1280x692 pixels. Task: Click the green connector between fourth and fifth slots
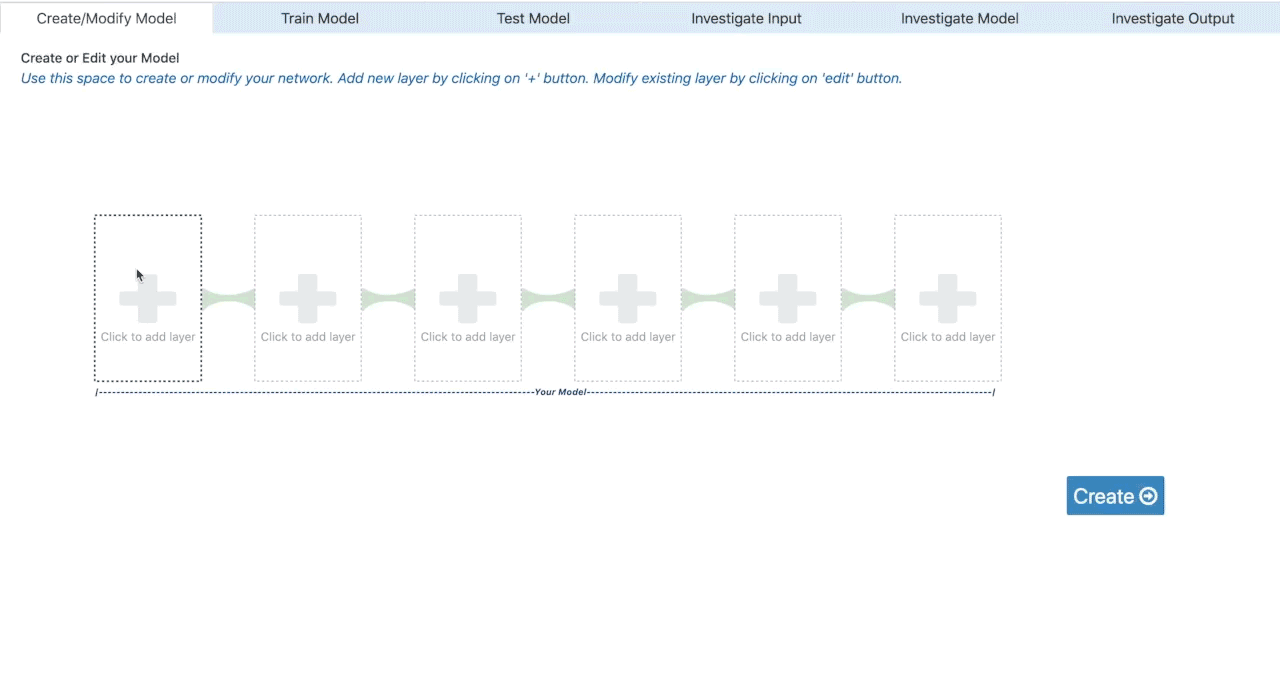tap(708, 299)
